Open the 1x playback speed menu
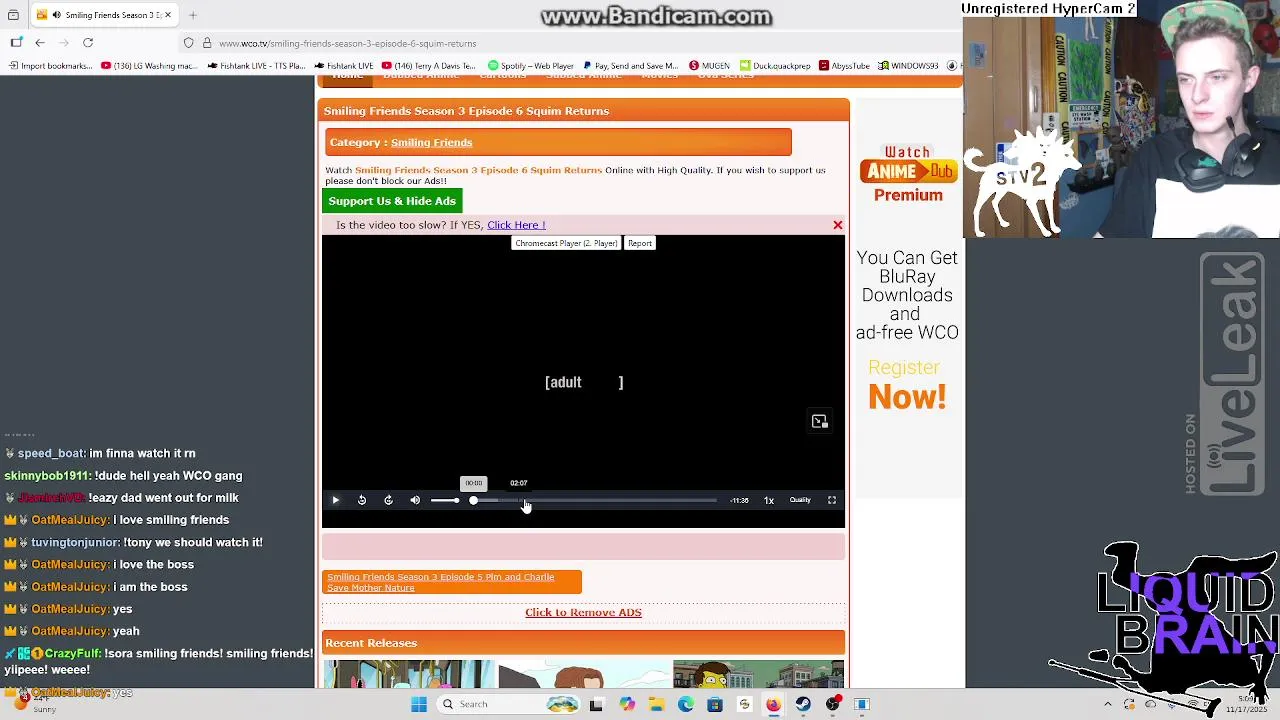 click(x=769, y=500)
